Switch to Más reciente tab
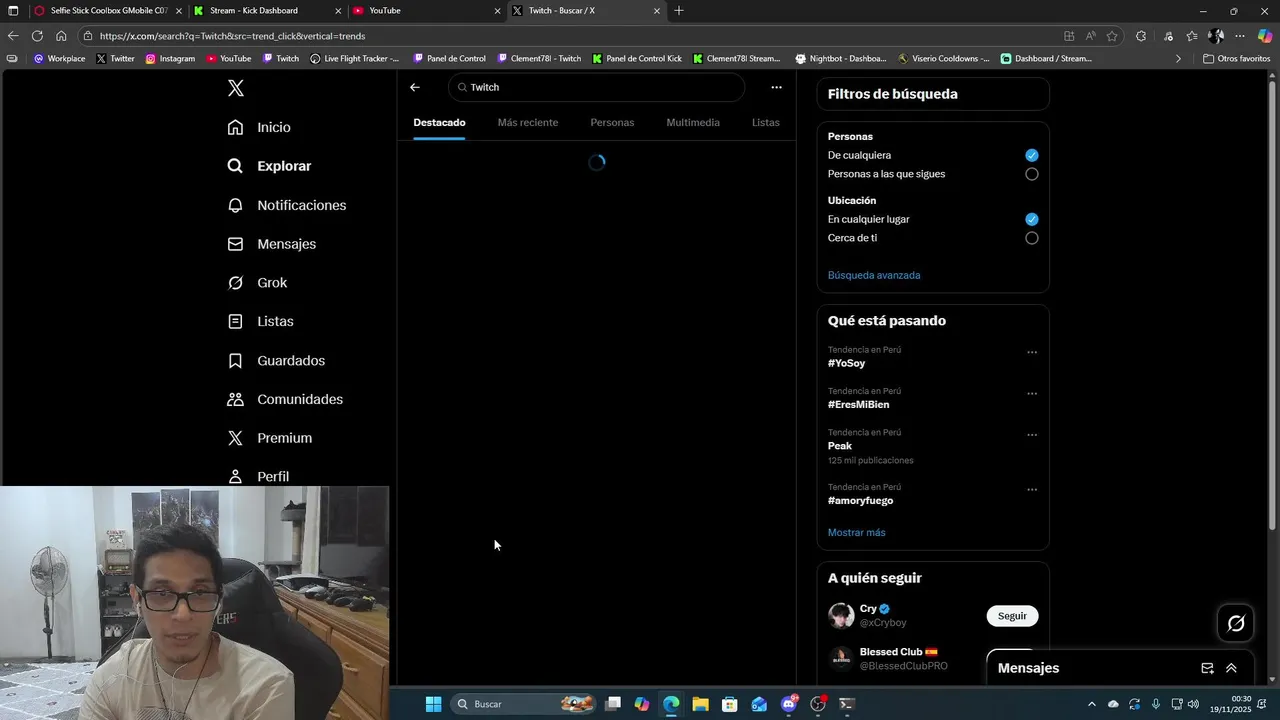 [x=528, y=122]
